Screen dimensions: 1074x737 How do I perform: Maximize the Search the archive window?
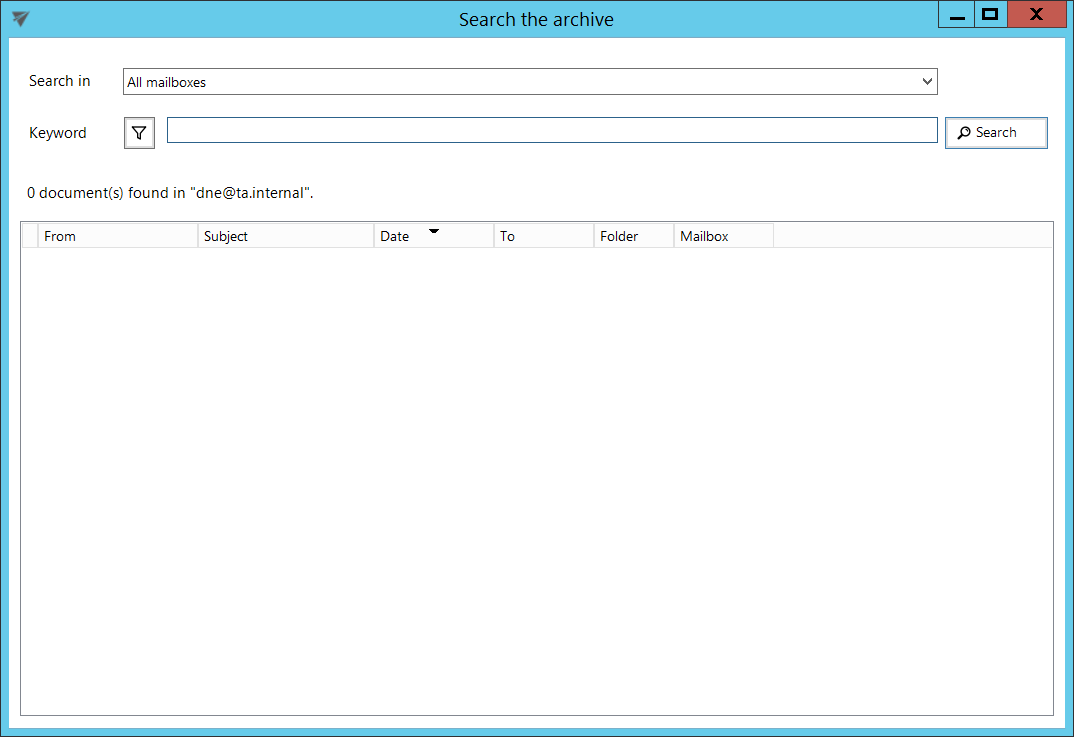[x=990, y=14]
